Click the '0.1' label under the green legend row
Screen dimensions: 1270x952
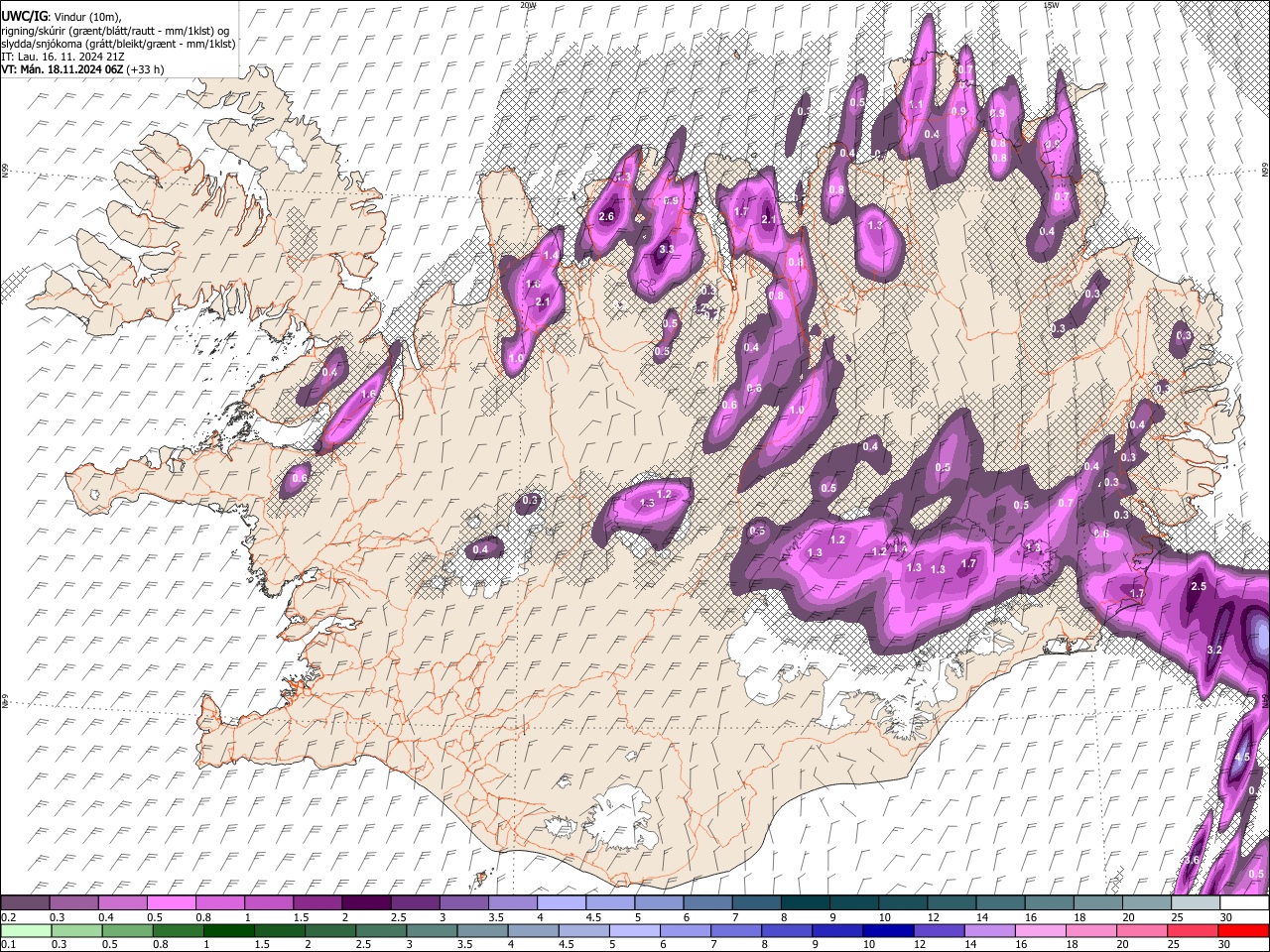pyautogui.click(x=7, y=945)
